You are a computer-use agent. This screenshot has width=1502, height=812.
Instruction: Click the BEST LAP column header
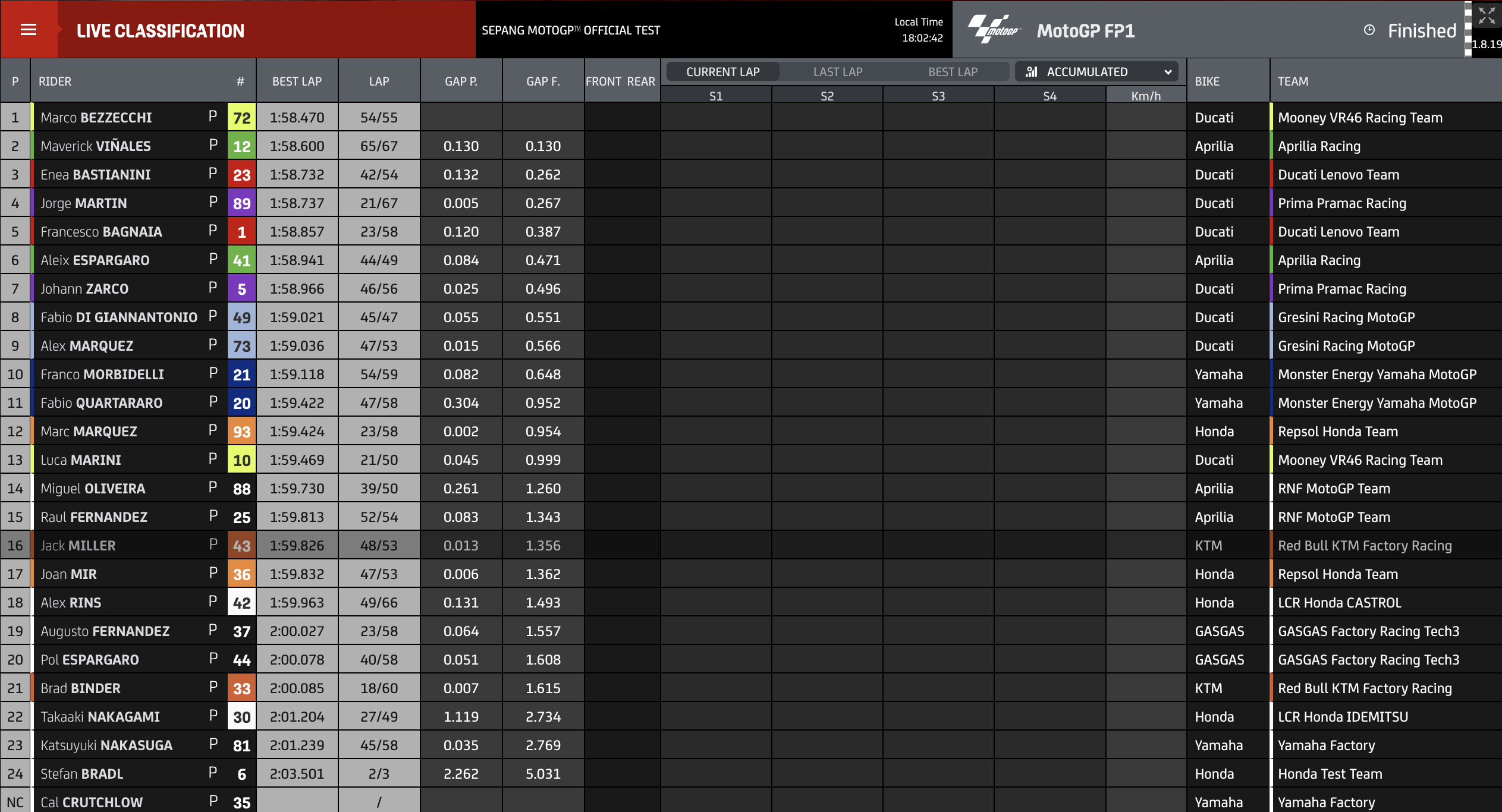[297, 81]
